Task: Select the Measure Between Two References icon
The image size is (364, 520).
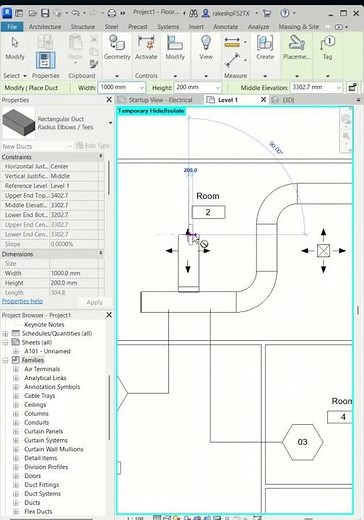Action: point(232,42)
